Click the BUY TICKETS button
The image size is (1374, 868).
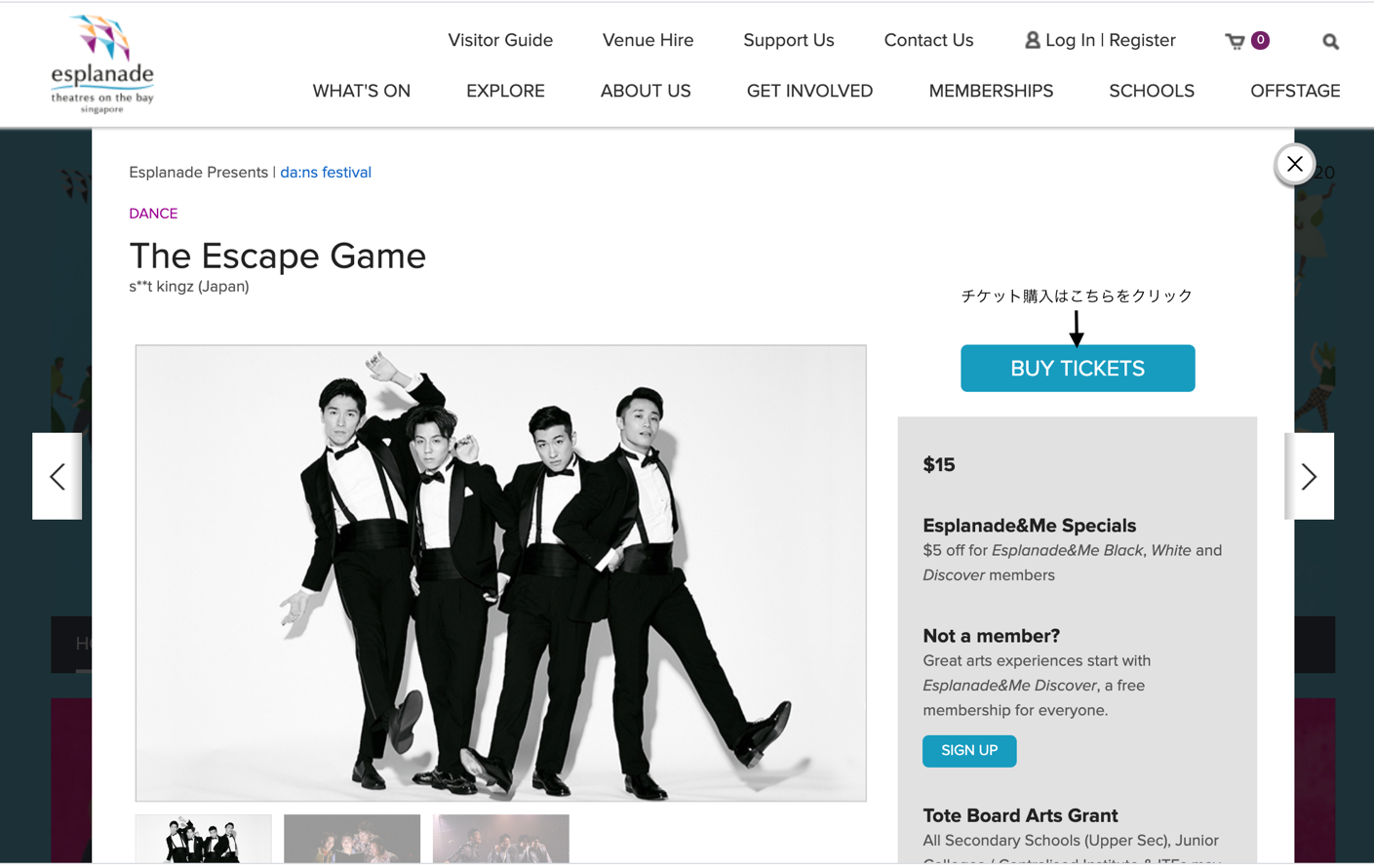1078,369
